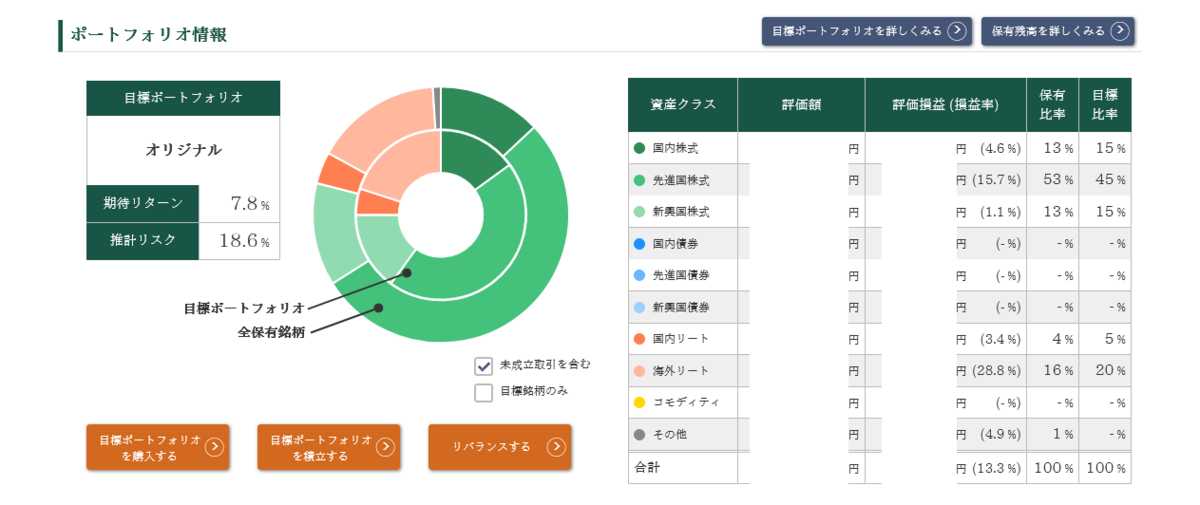
Task: Click 資産クラス column header
Action: click(x=683, y=105)
